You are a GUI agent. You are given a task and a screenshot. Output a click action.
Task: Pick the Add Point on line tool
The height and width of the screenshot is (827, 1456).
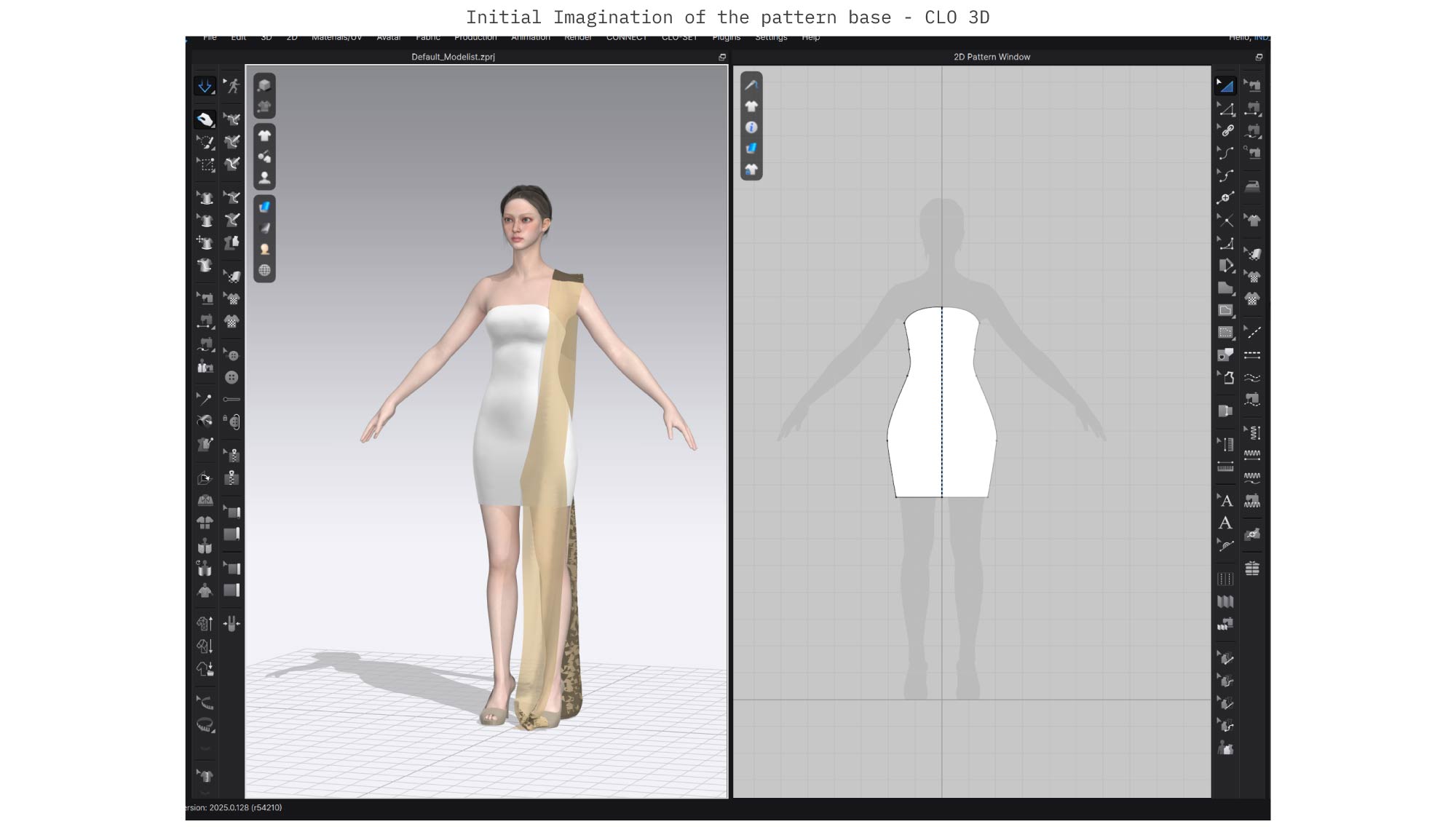pos(1226,198)
